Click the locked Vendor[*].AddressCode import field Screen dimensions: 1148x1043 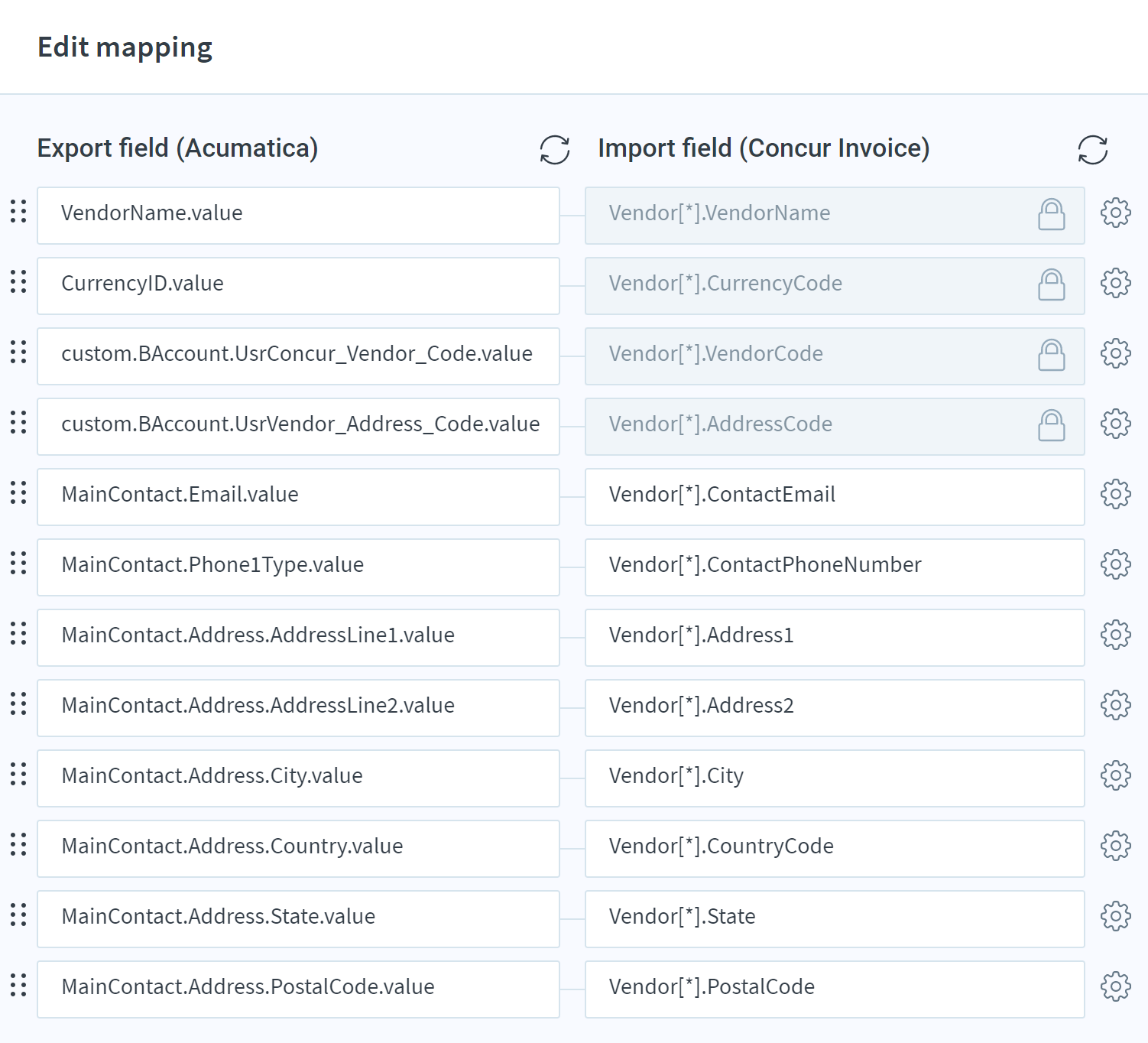[835, 427]
